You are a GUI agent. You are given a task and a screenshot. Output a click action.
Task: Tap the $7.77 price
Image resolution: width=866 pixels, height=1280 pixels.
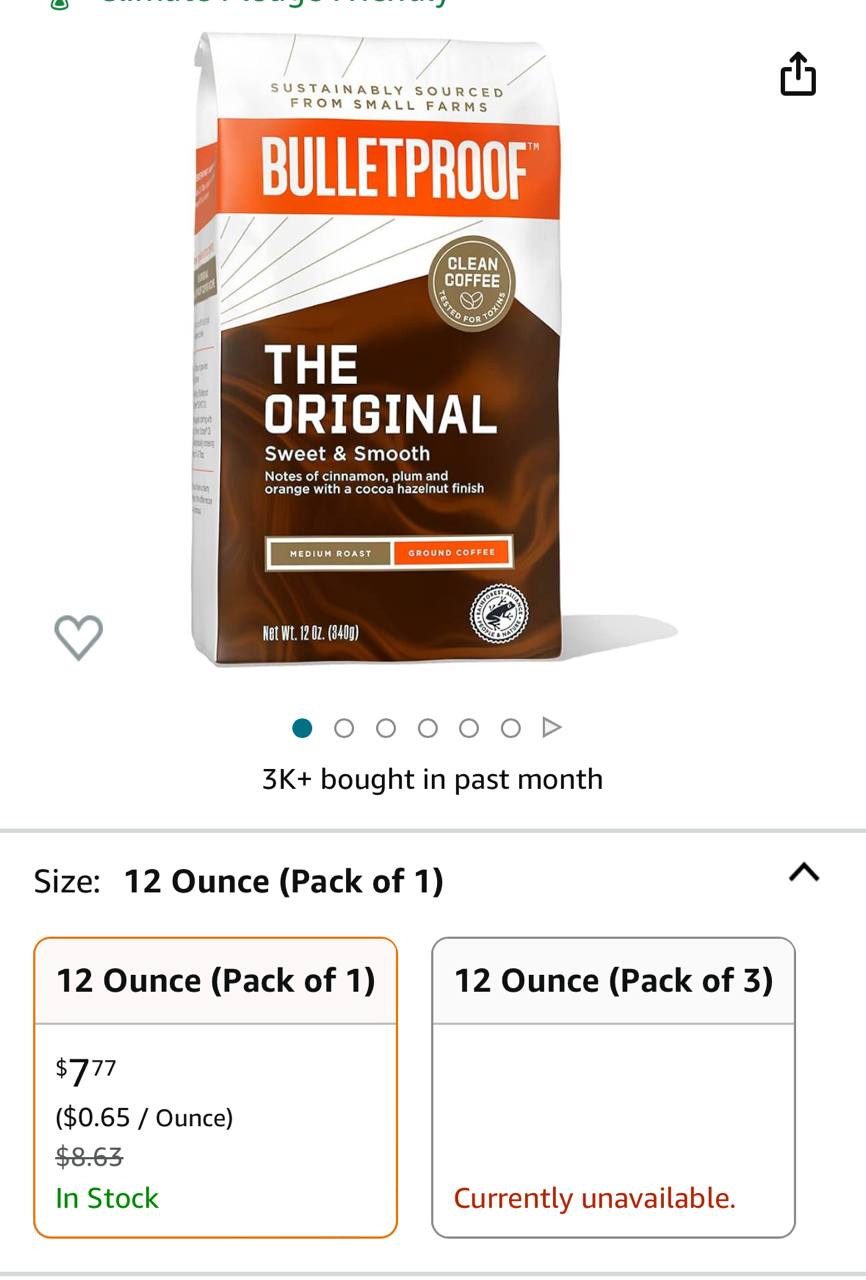(x=86, y=1071)
